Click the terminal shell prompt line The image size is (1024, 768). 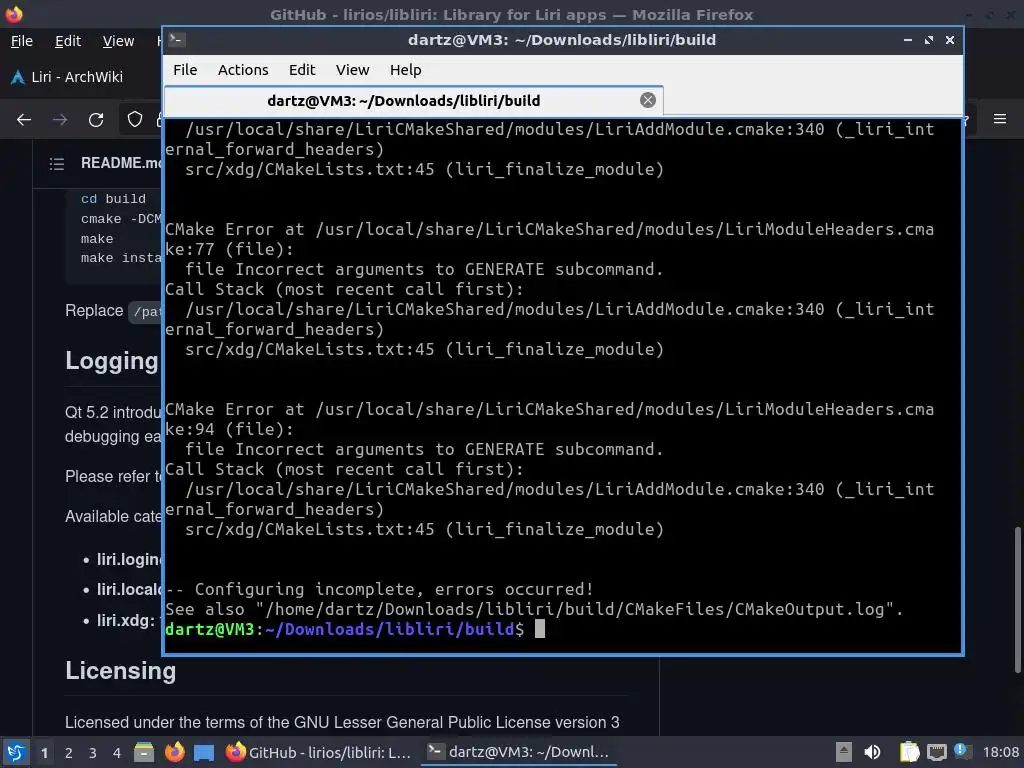tap(355, 629)
